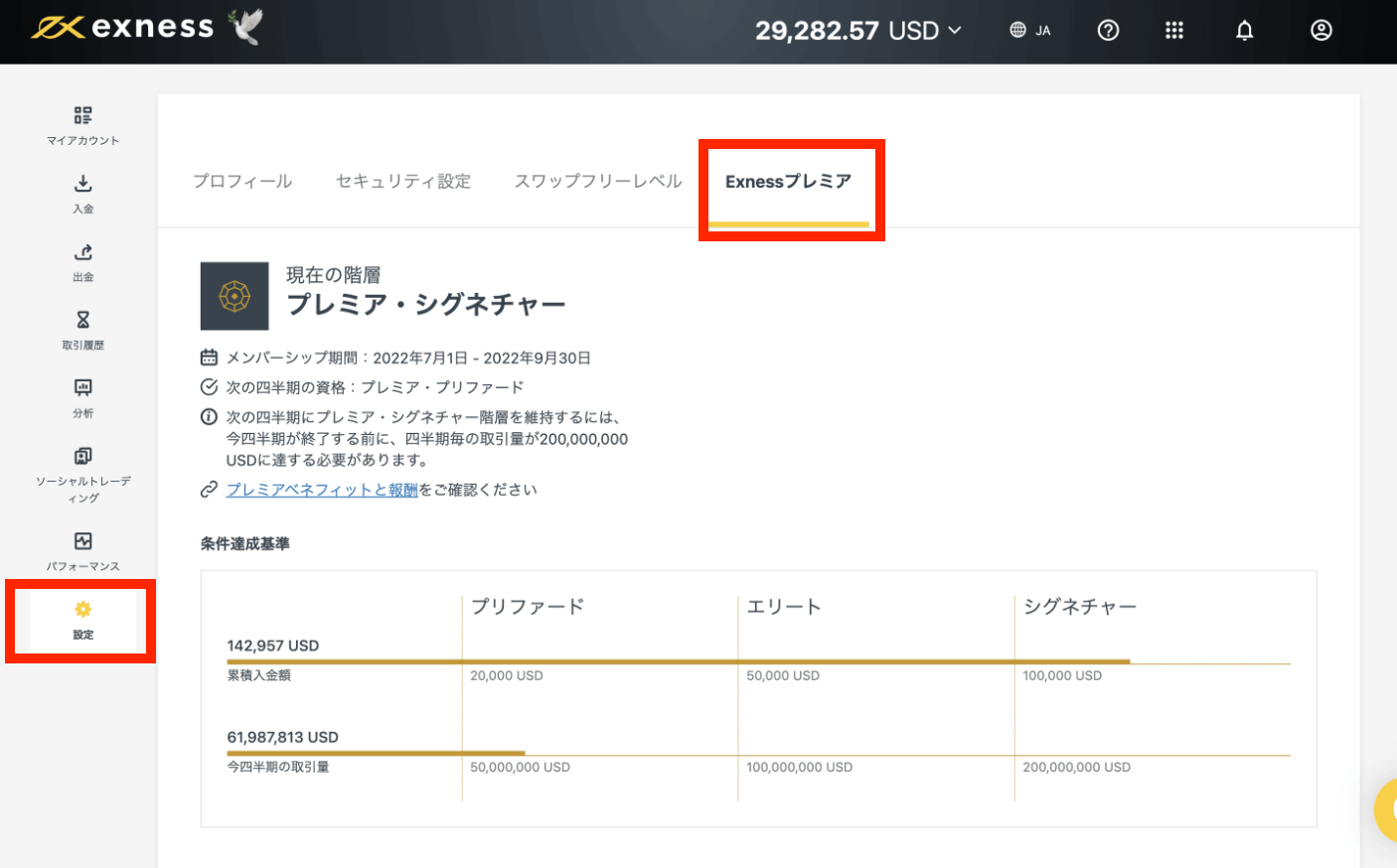Open the マイアカウント sidebar icon

click(x=83, y=115)
